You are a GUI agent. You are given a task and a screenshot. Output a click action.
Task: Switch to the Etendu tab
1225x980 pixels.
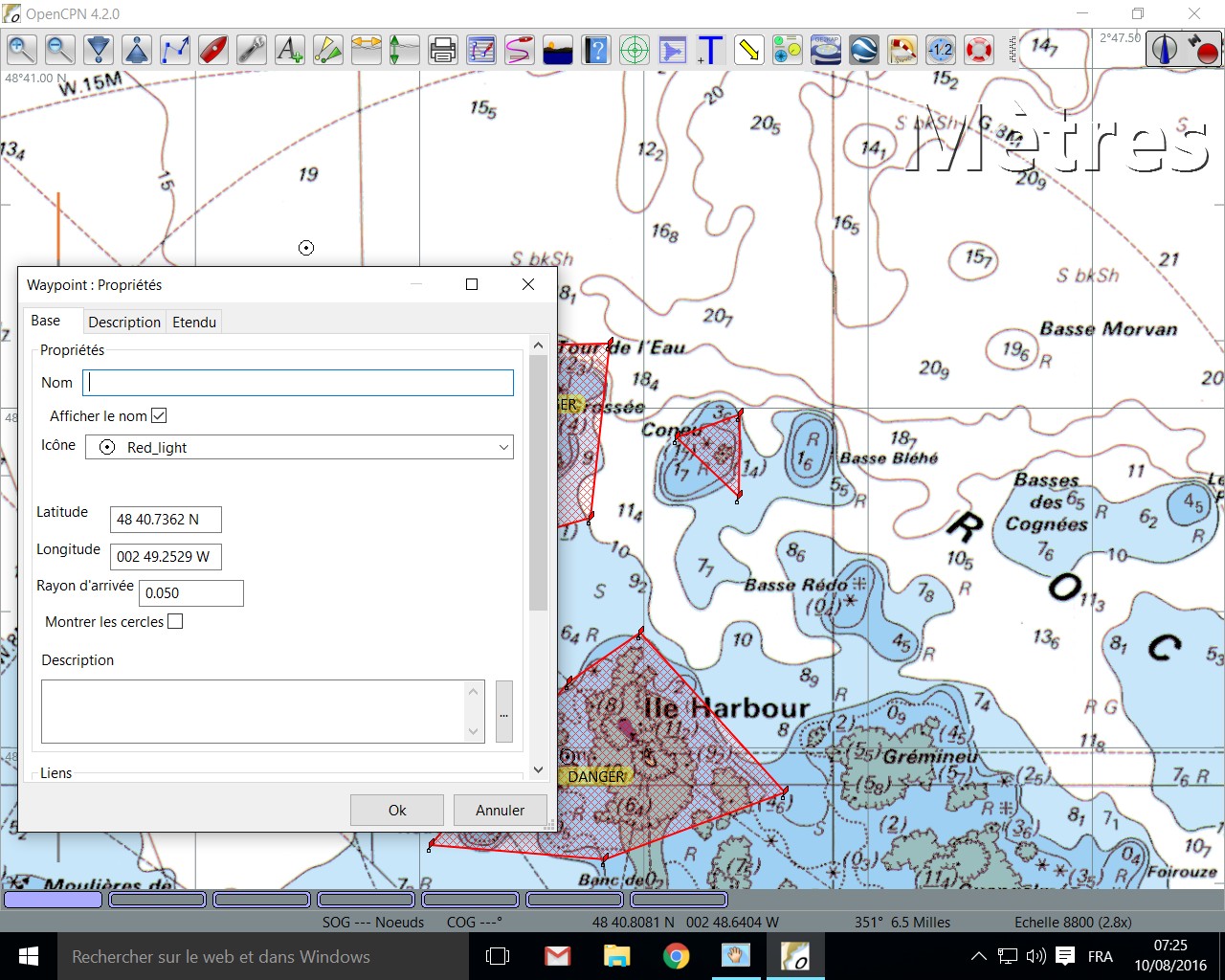tap(194, 323)
